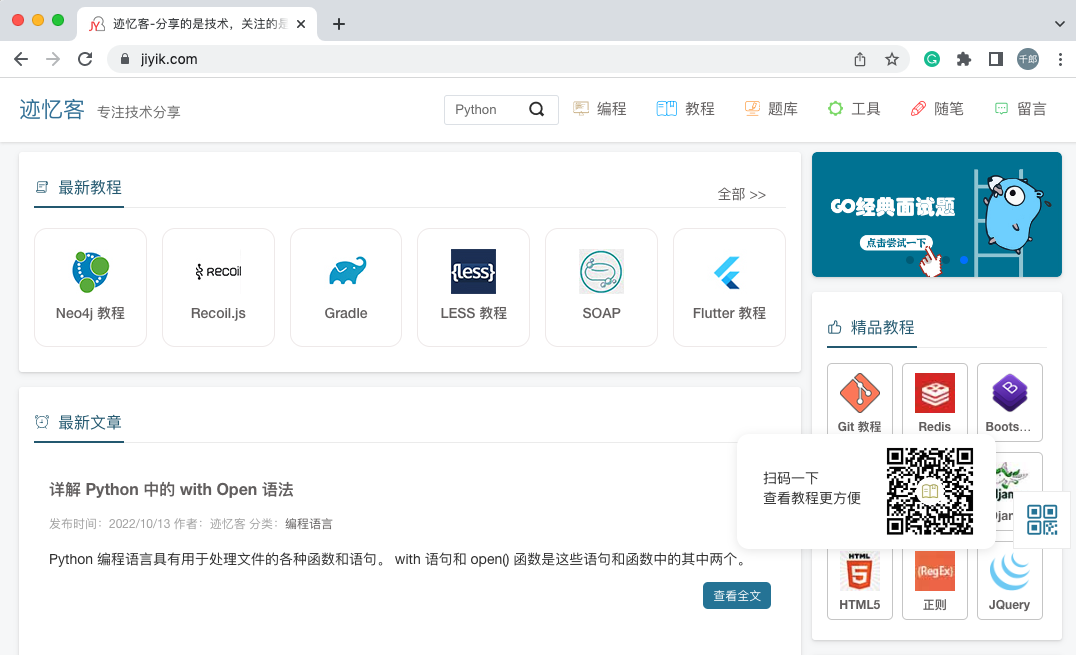Open the 正则 RegEx tutorial
The image size is (1076, 655).
tap(935, 581)
